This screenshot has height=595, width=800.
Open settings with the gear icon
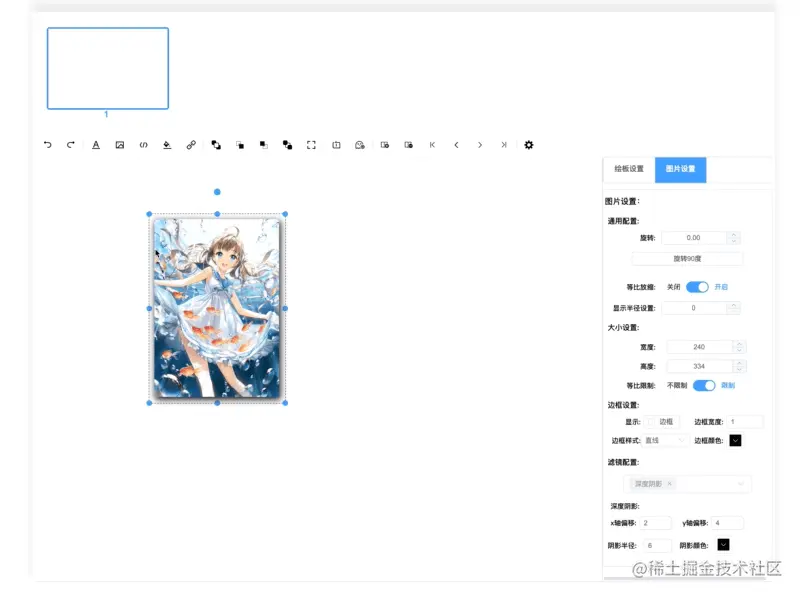pyautogui.click(x=529, y=145)
